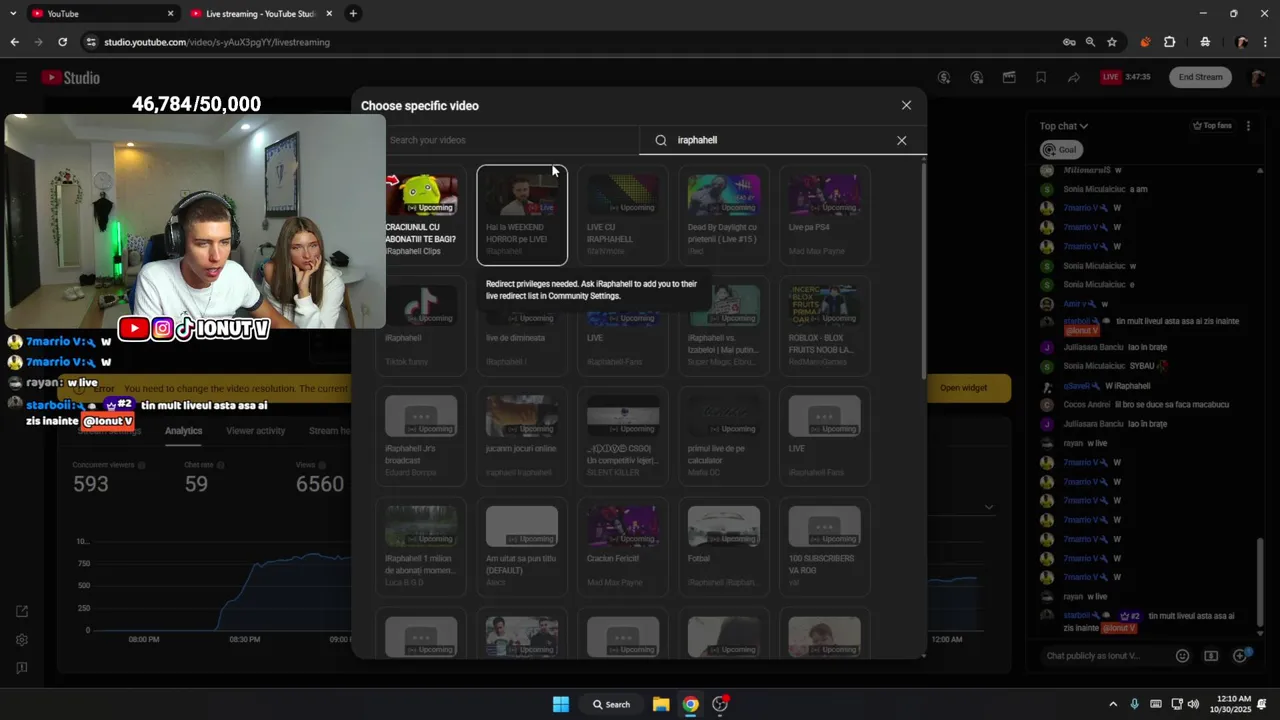This screenshot has width=1280, height=720.
Task: Click the share arrow icon
Action: click(x=1073, y=77)
